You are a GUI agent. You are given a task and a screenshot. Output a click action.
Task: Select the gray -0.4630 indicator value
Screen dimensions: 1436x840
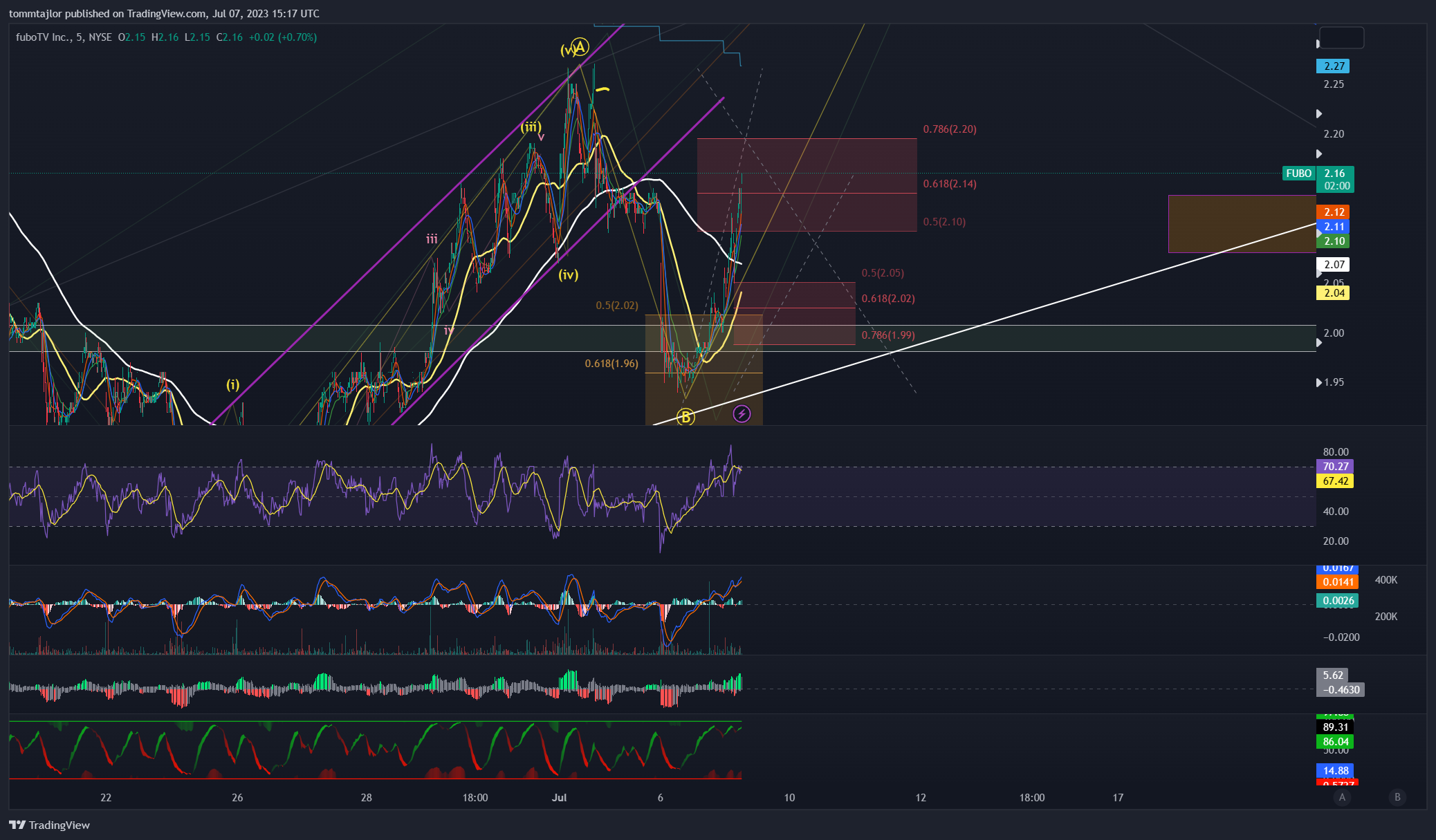click(x=1341, y=690)
